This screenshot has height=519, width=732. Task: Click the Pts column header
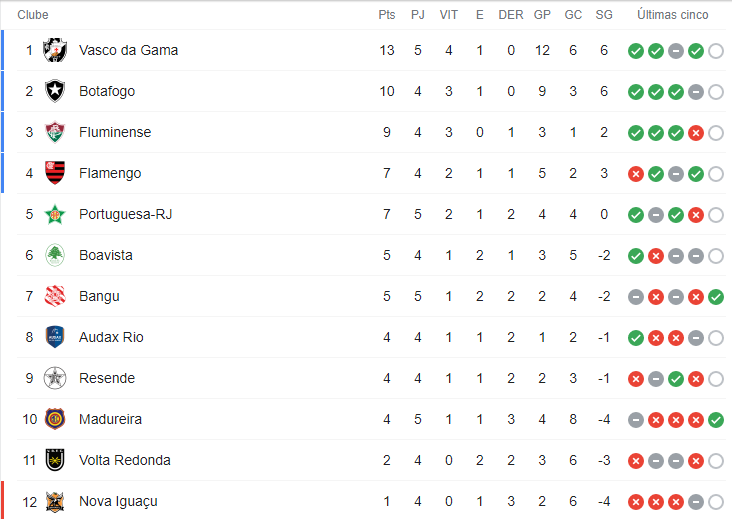(x=387, y=15)
